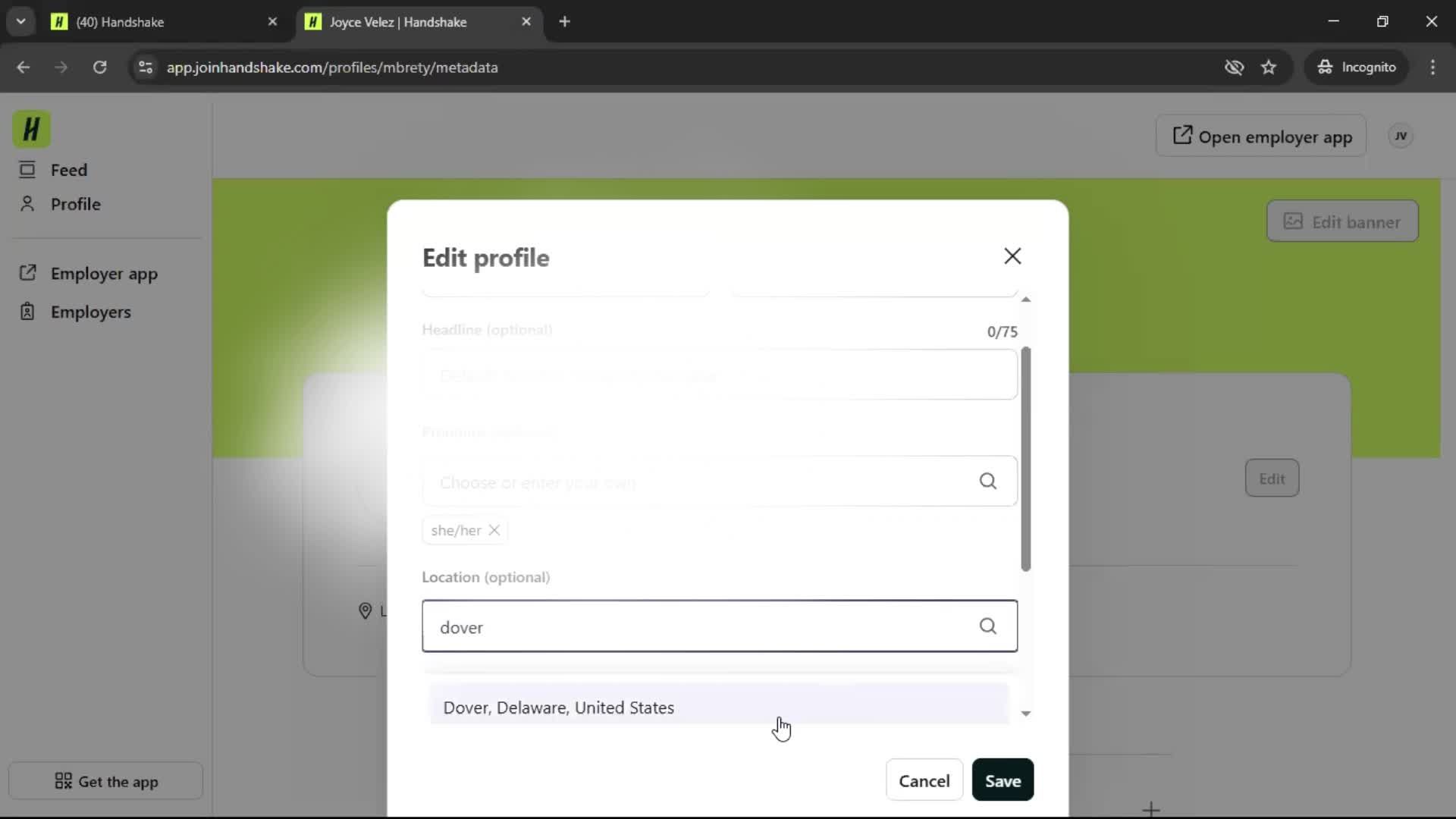Click the Location search magnifier icon

pyautogui.click(x=987, y=626)
